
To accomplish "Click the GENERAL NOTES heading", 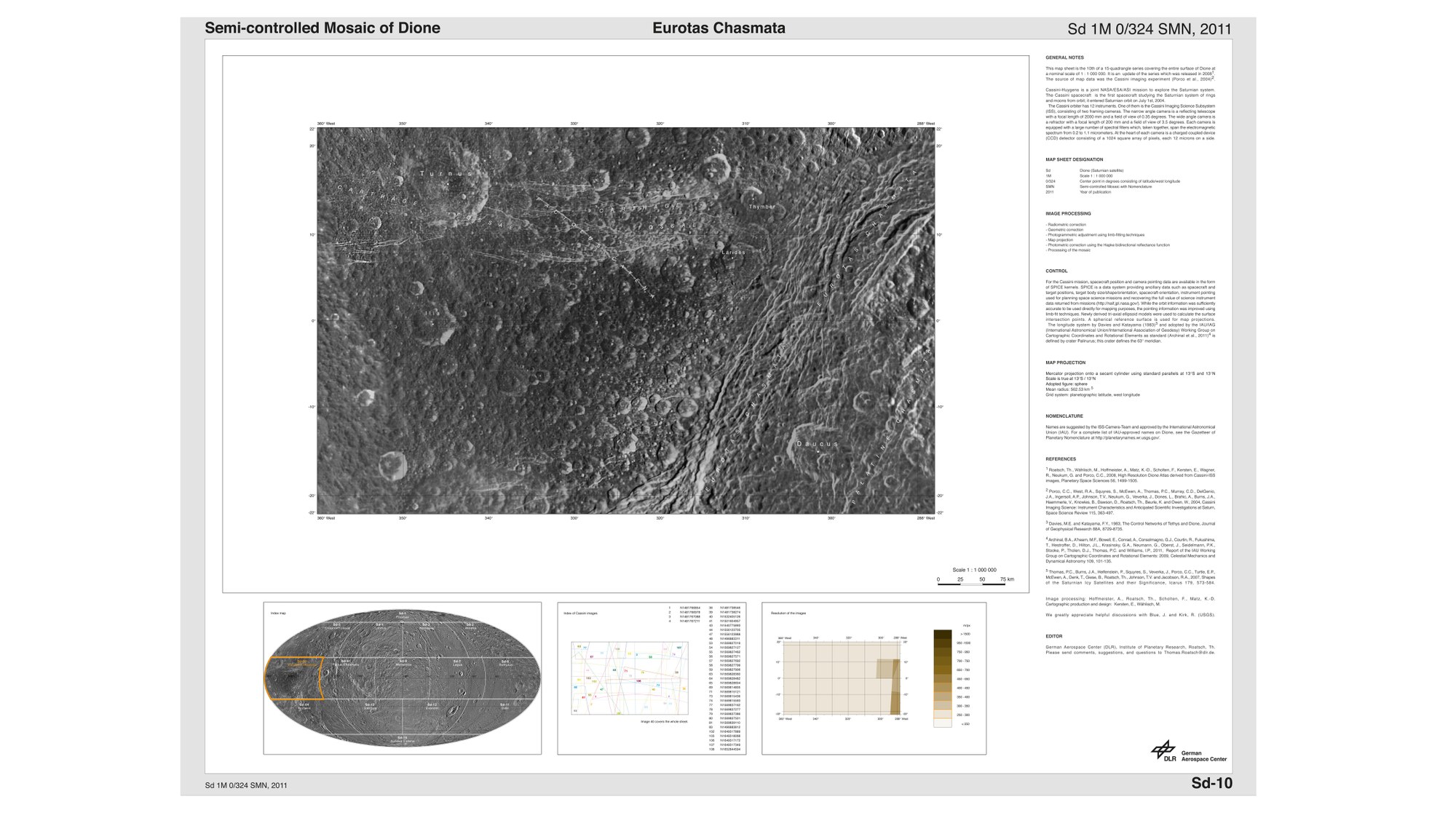I will [x=1064, y=57].
